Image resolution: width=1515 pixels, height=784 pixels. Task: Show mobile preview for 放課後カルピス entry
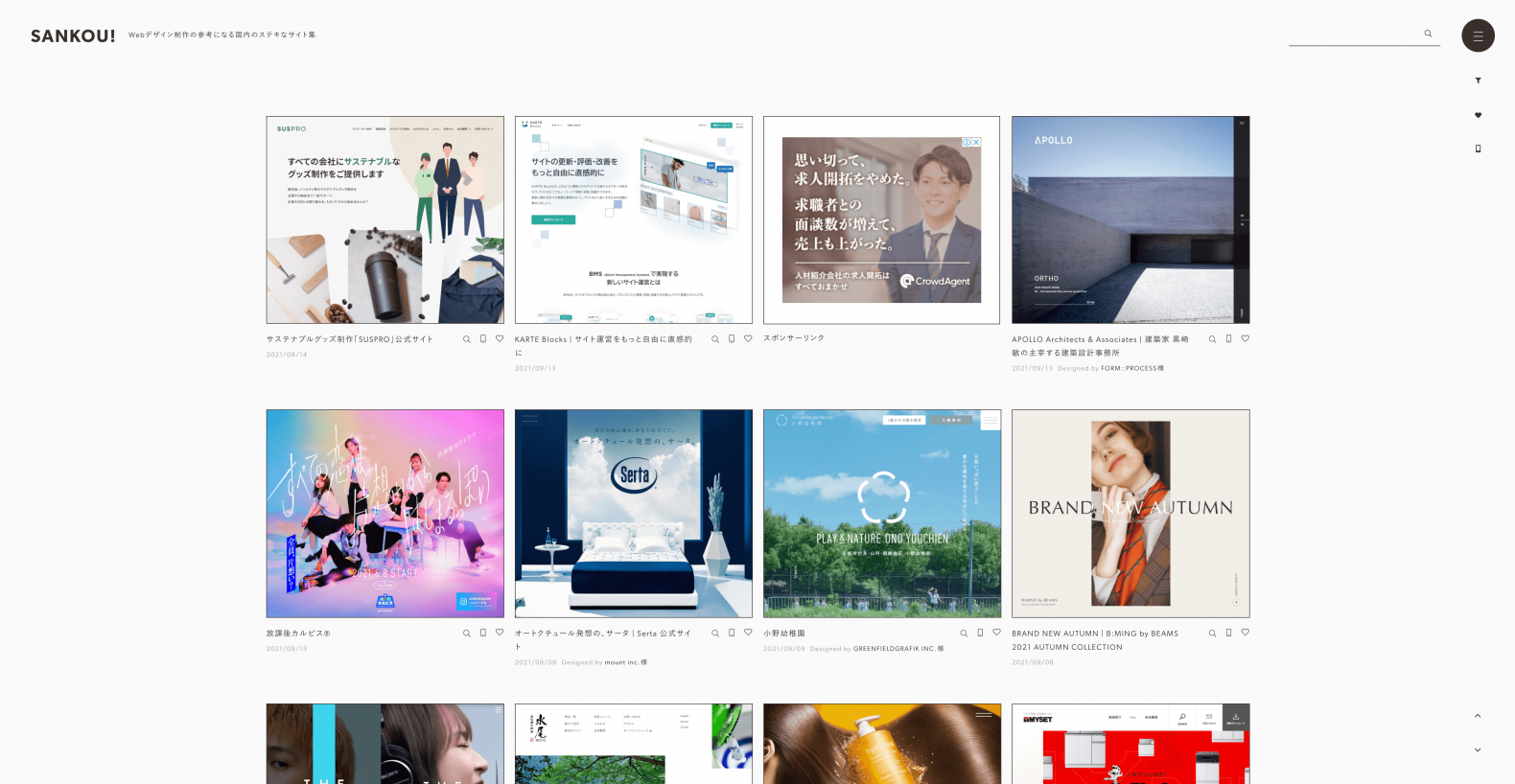pyautogui.click(x=483, y=633)
